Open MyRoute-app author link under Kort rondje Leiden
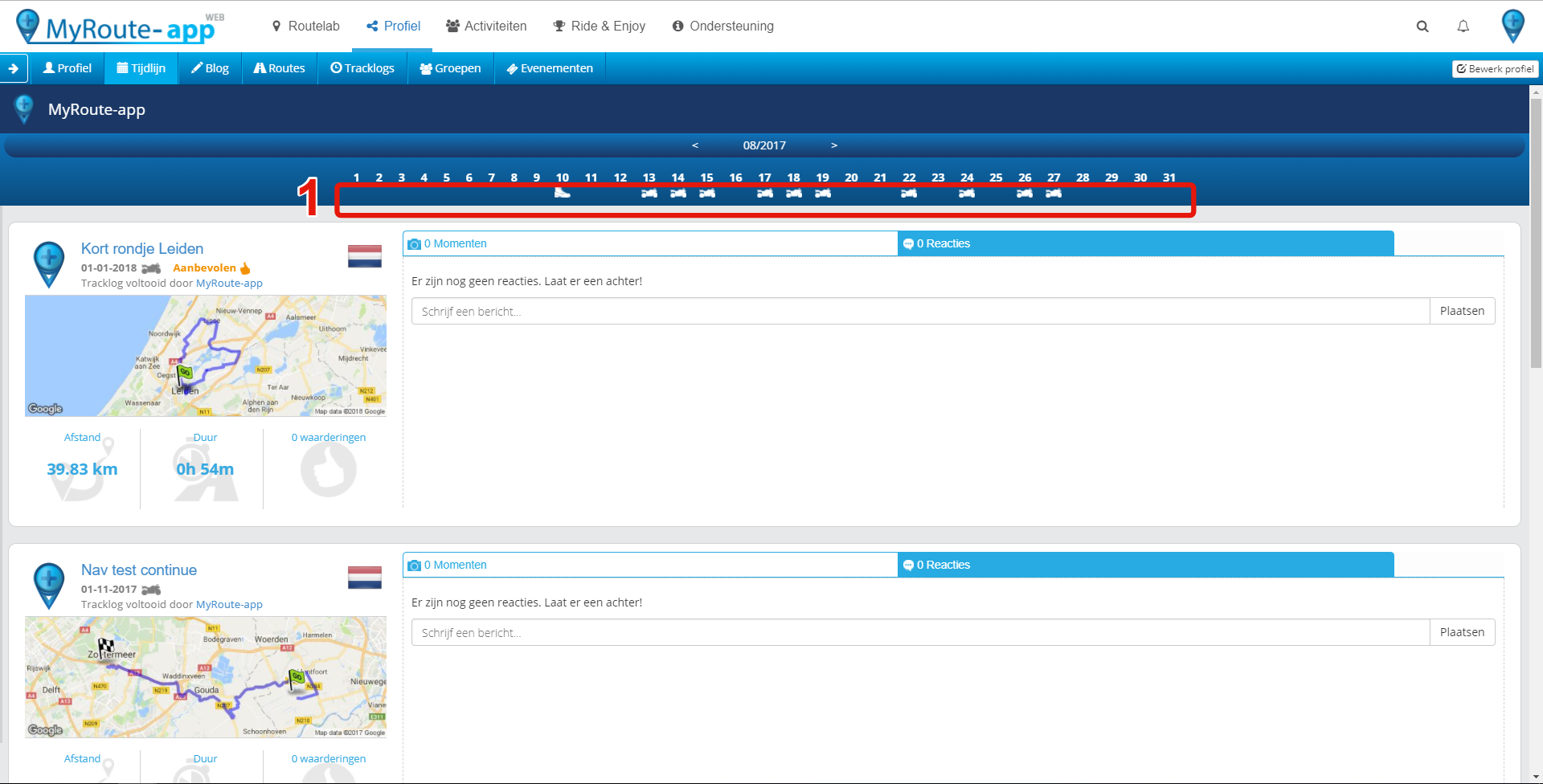This screenshot has width=1543, height=784. 229,284
